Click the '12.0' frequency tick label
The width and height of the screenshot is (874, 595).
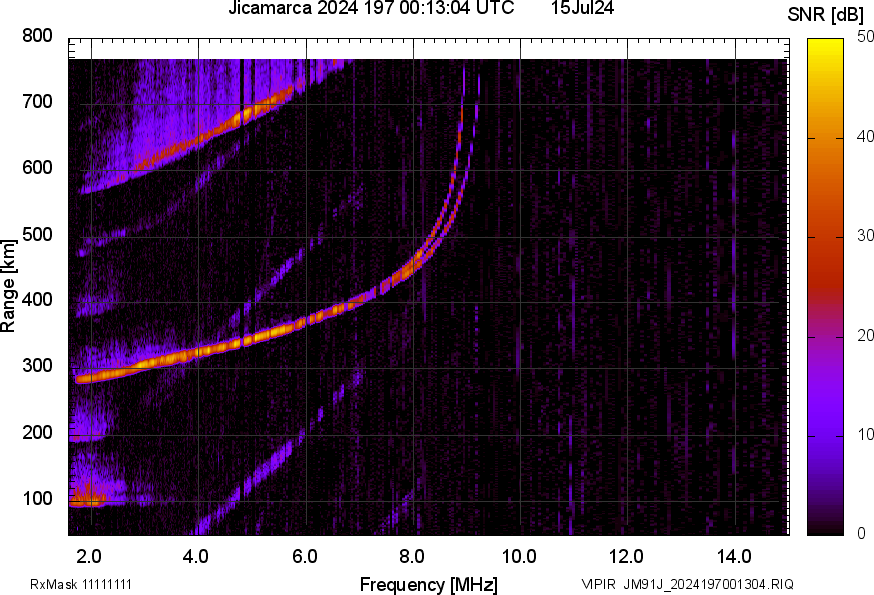click(627, 556)
